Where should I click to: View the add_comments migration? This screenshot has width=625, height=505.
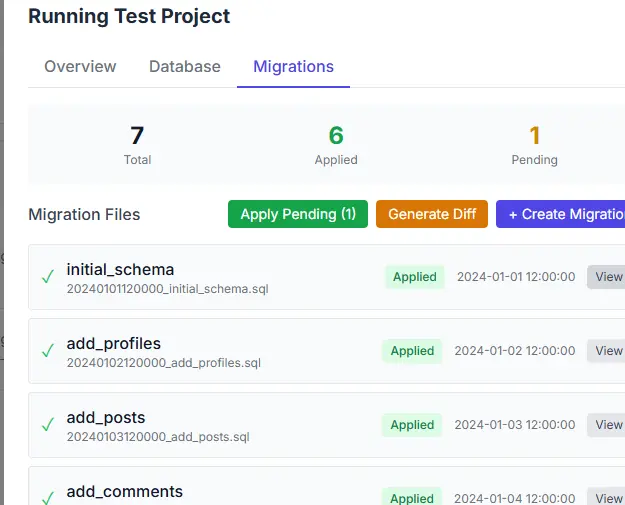(x=606, y=497)
